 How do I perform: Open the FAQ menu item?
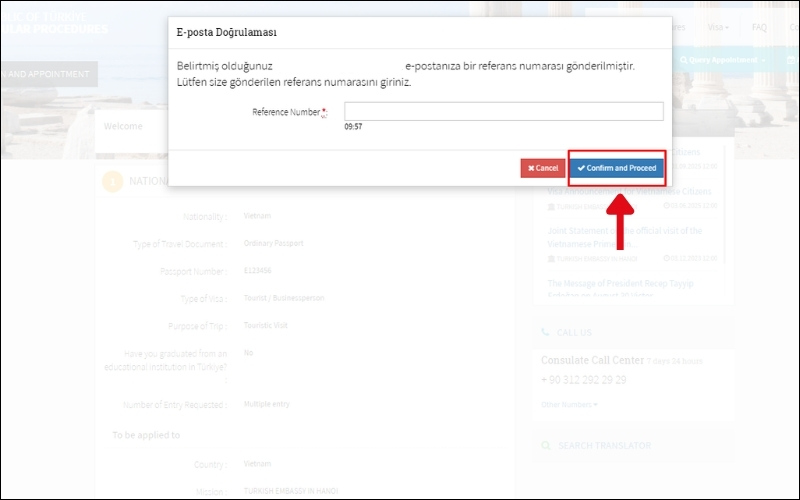pos(759,27)
